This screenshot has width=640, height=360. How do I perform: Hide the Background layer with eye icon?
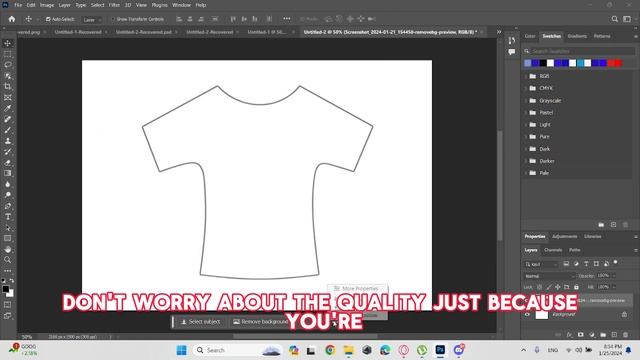pyautogui.click(x=527, y=315)
